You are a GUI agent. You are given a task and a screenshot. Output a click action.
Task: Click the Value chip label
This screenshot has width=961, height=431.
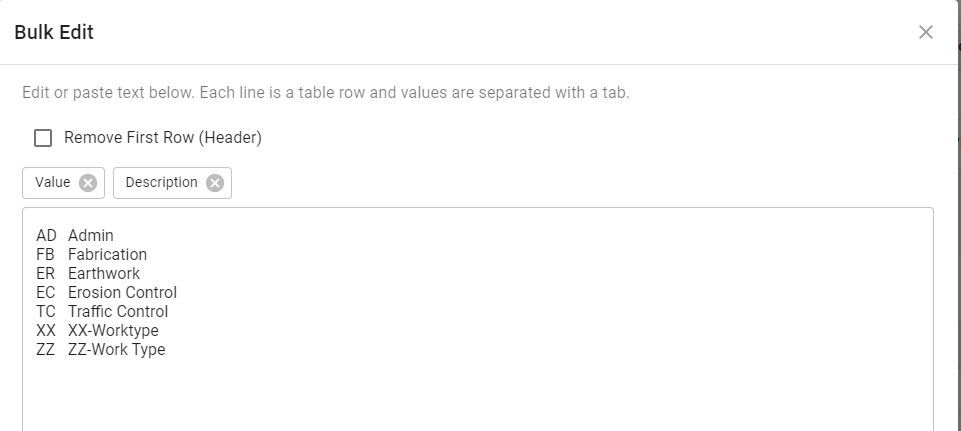[x=53, y=183]
